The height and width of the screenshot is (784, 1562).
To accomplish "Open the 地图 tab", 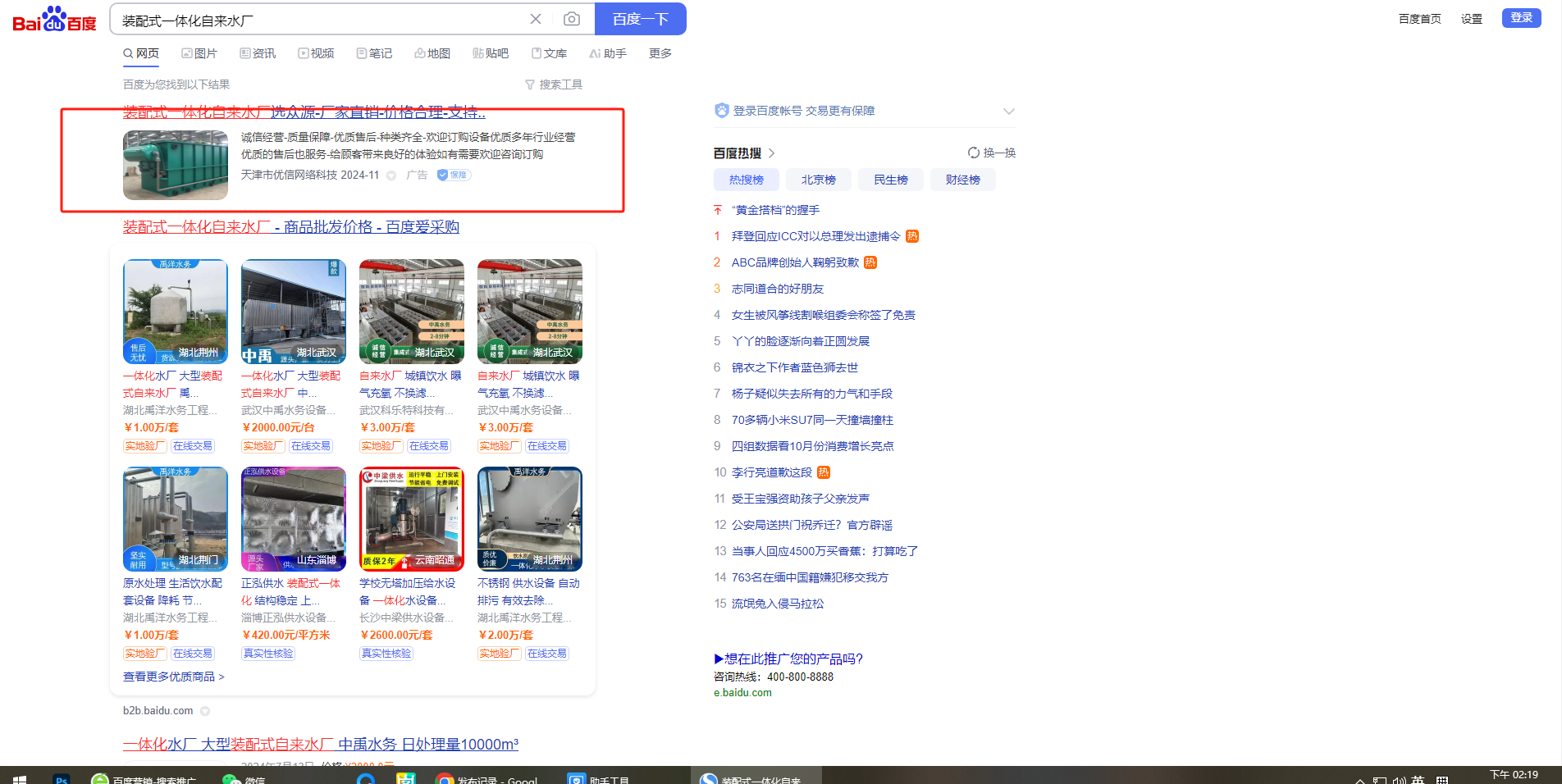I will click(x=432, y=53).
